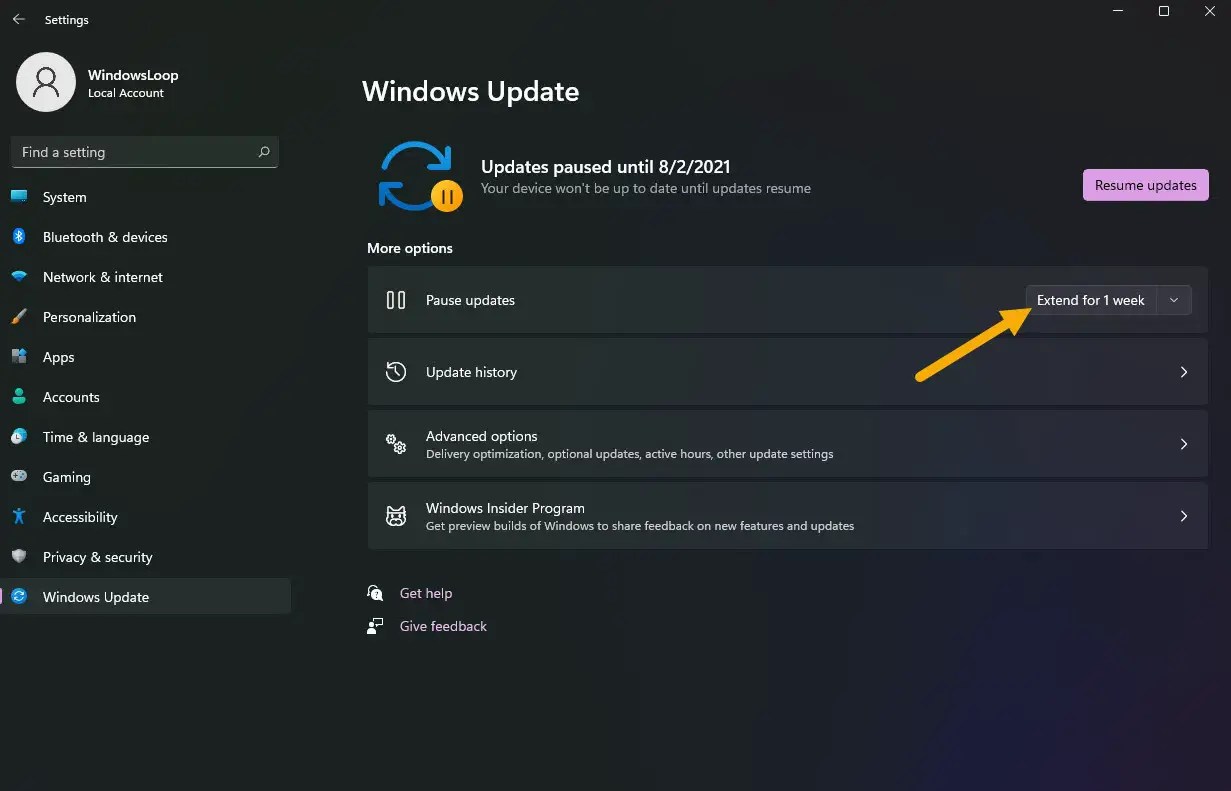
Task: Click the update sync status icon
Action: click(420, 177)
